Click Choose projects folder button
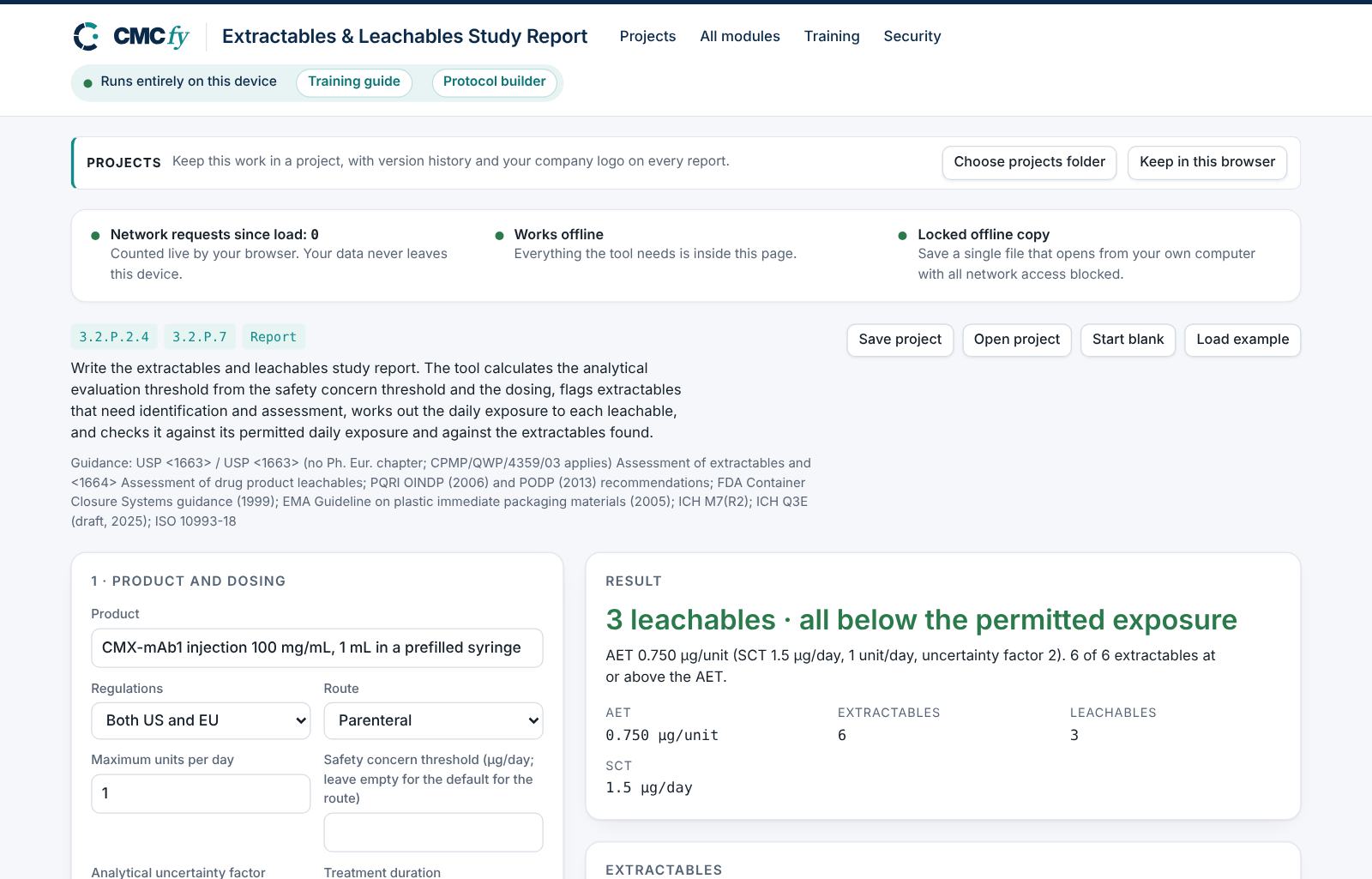The width and height of the screenshot is (1372, 879). [1029, 162]
